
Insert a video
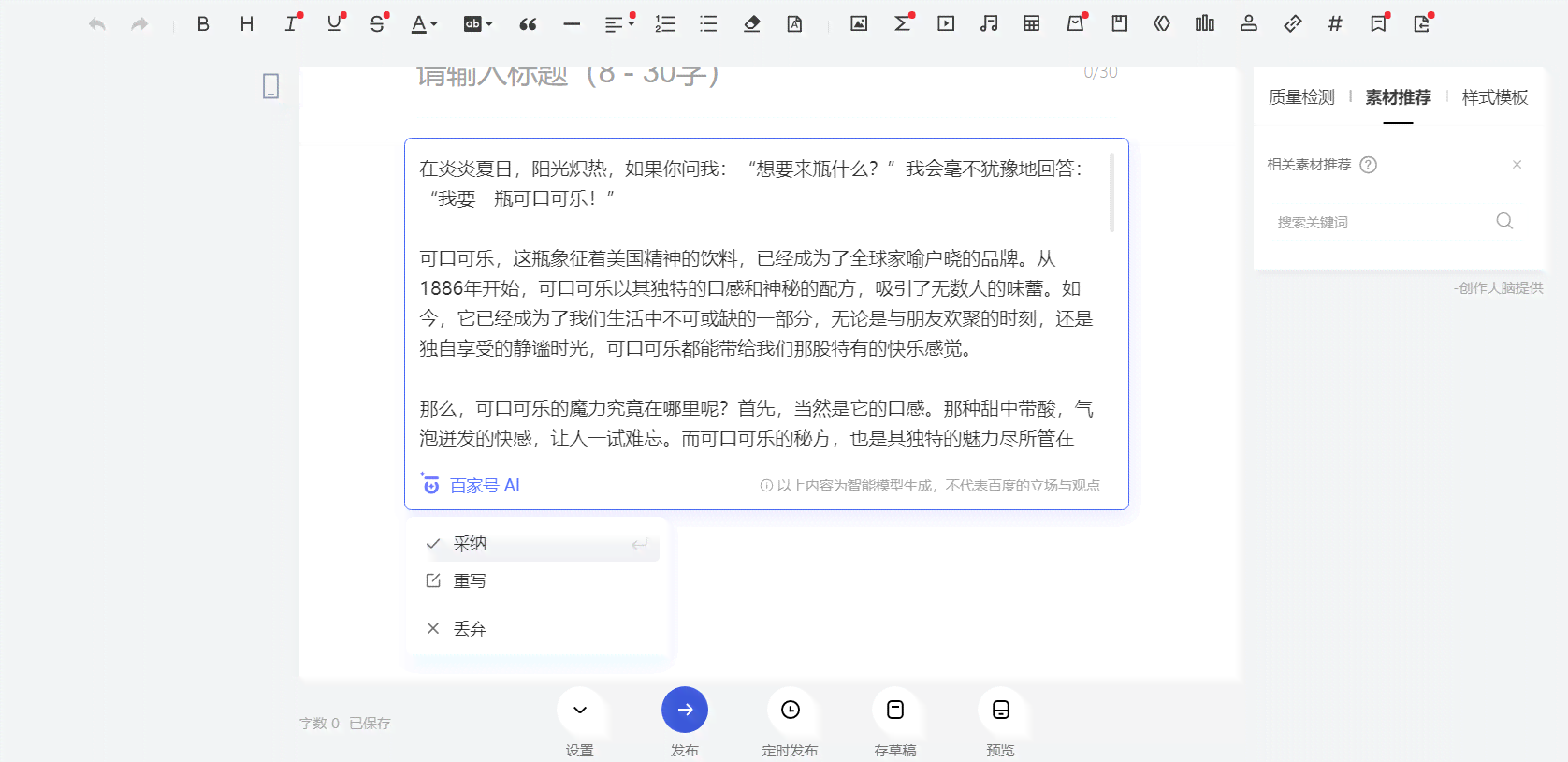(946, 24)
